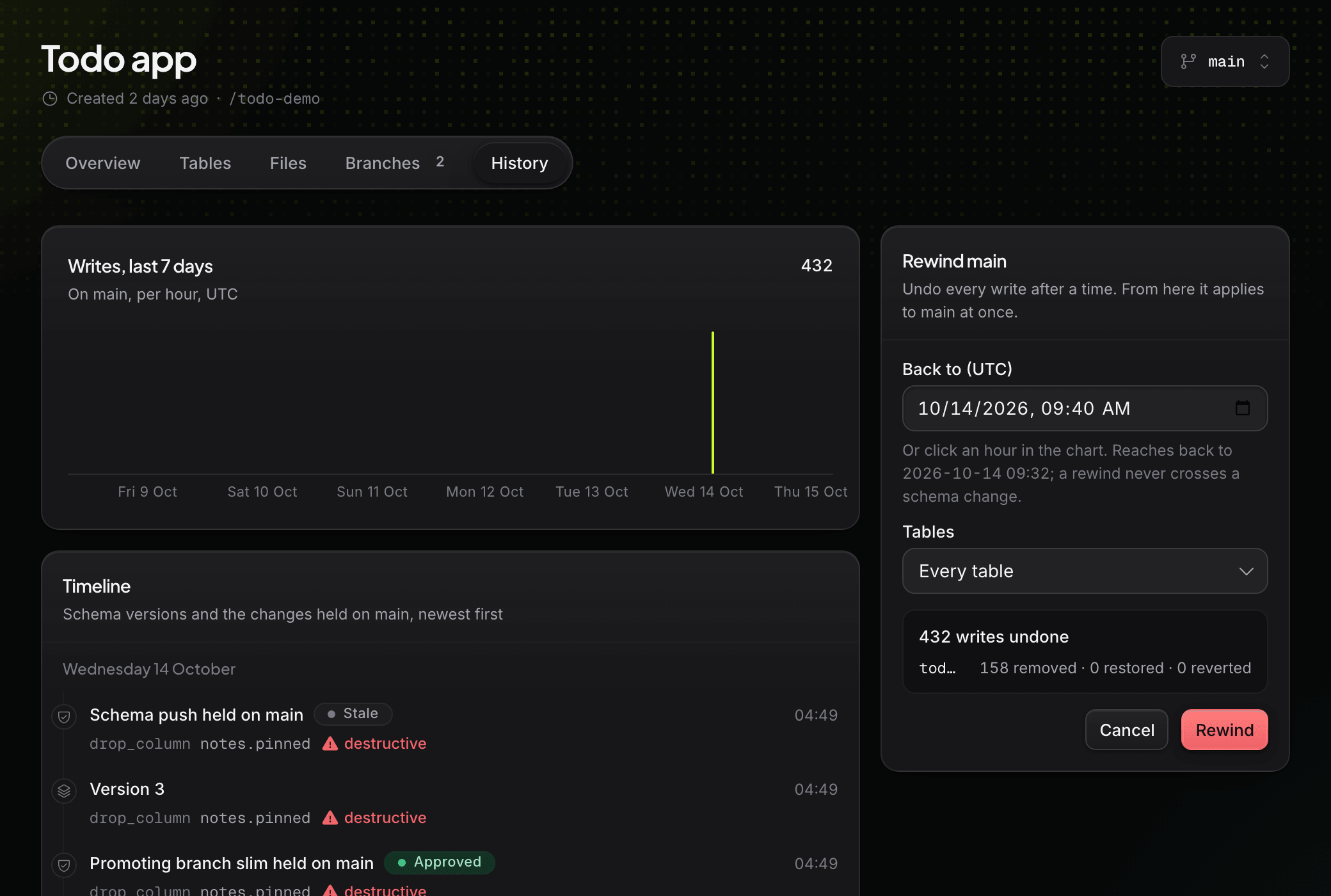
Task: Cancel the rewind
Action: pos(1126,730)
